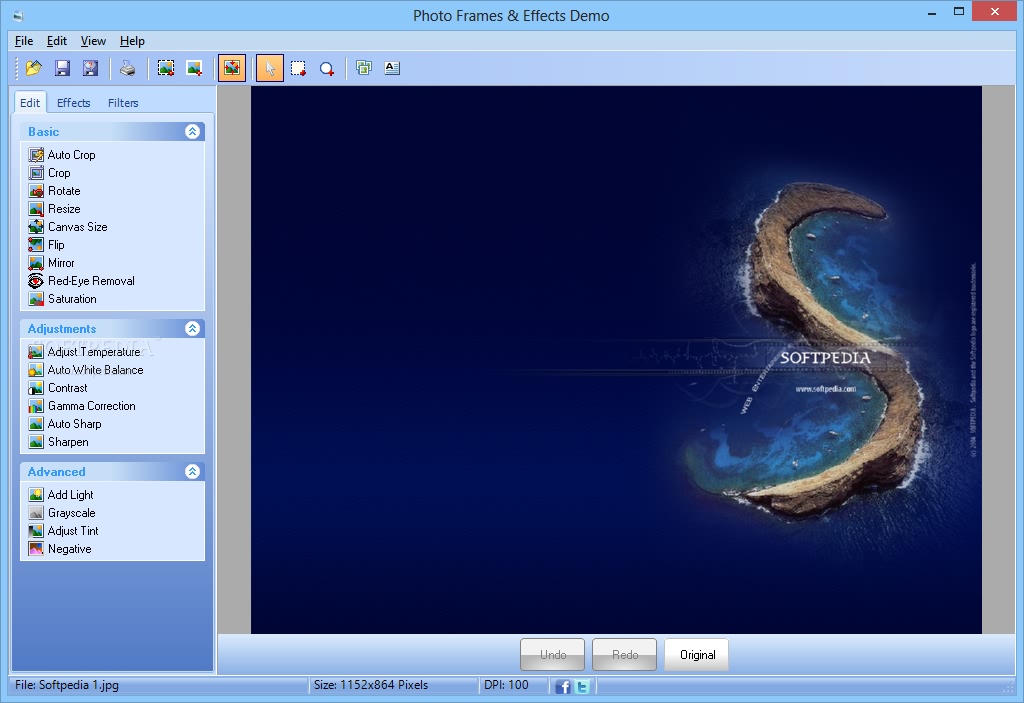
Task: Choose the Adjust Tint option
Action: click(73, 531)
